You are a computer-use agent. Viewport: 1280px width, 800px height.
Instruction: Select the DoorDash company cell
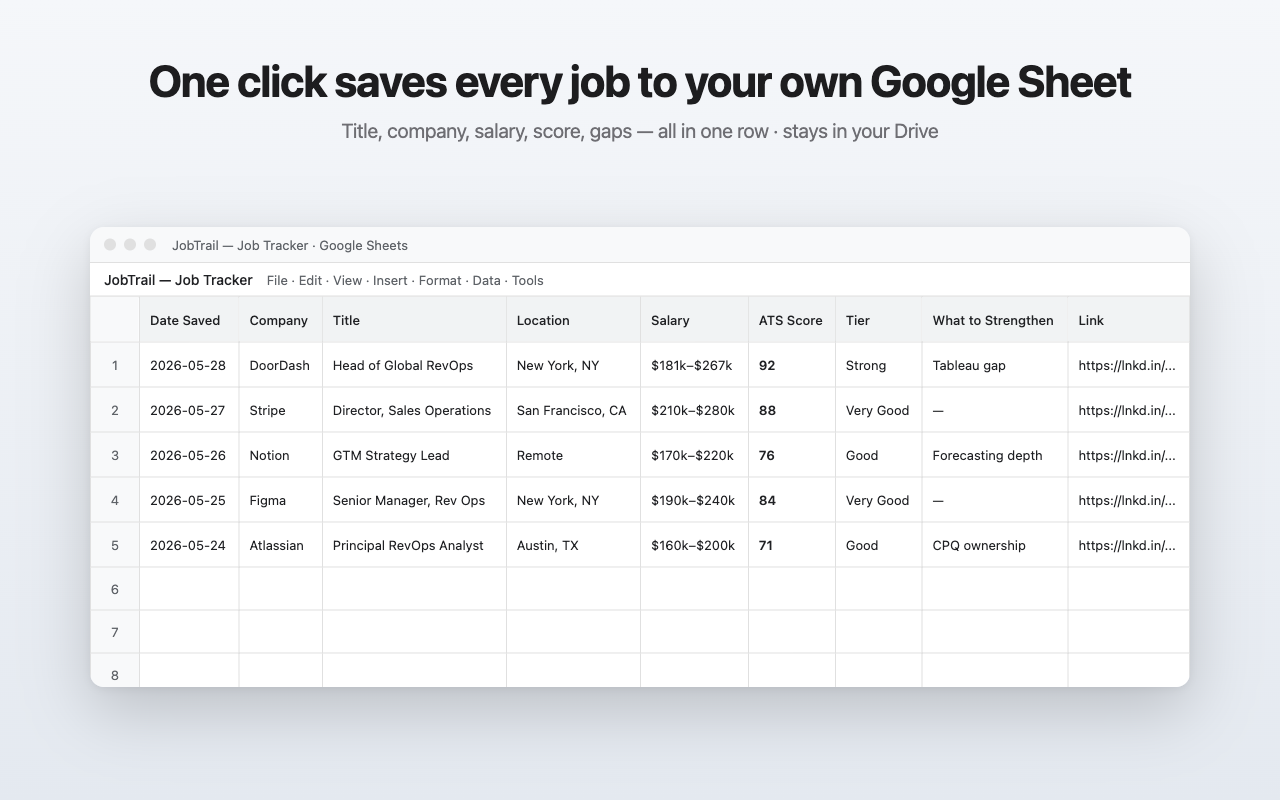click(x=281, y=365)
